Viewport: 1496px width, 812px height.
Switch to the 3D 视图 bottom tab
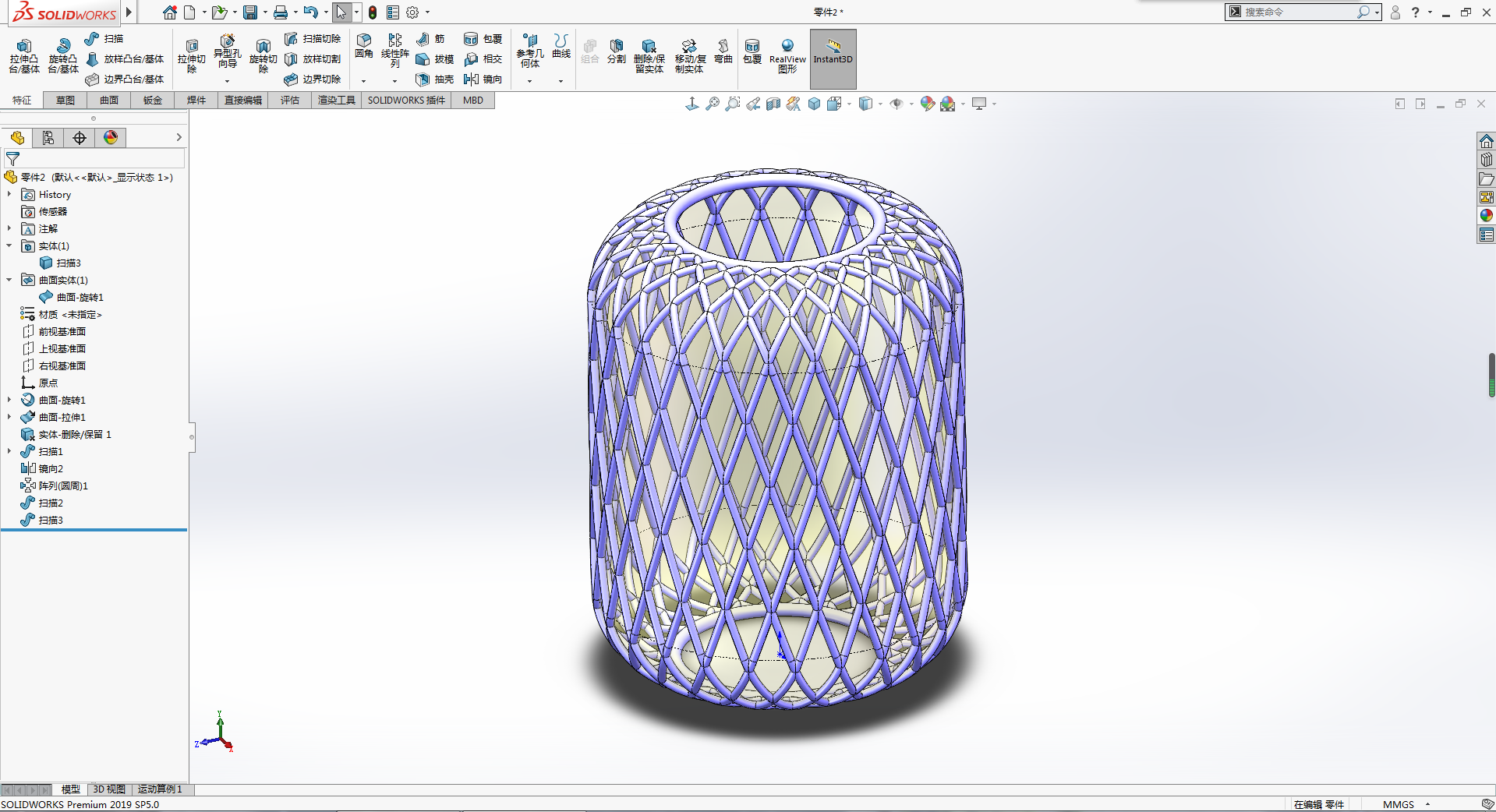point(109,789)
